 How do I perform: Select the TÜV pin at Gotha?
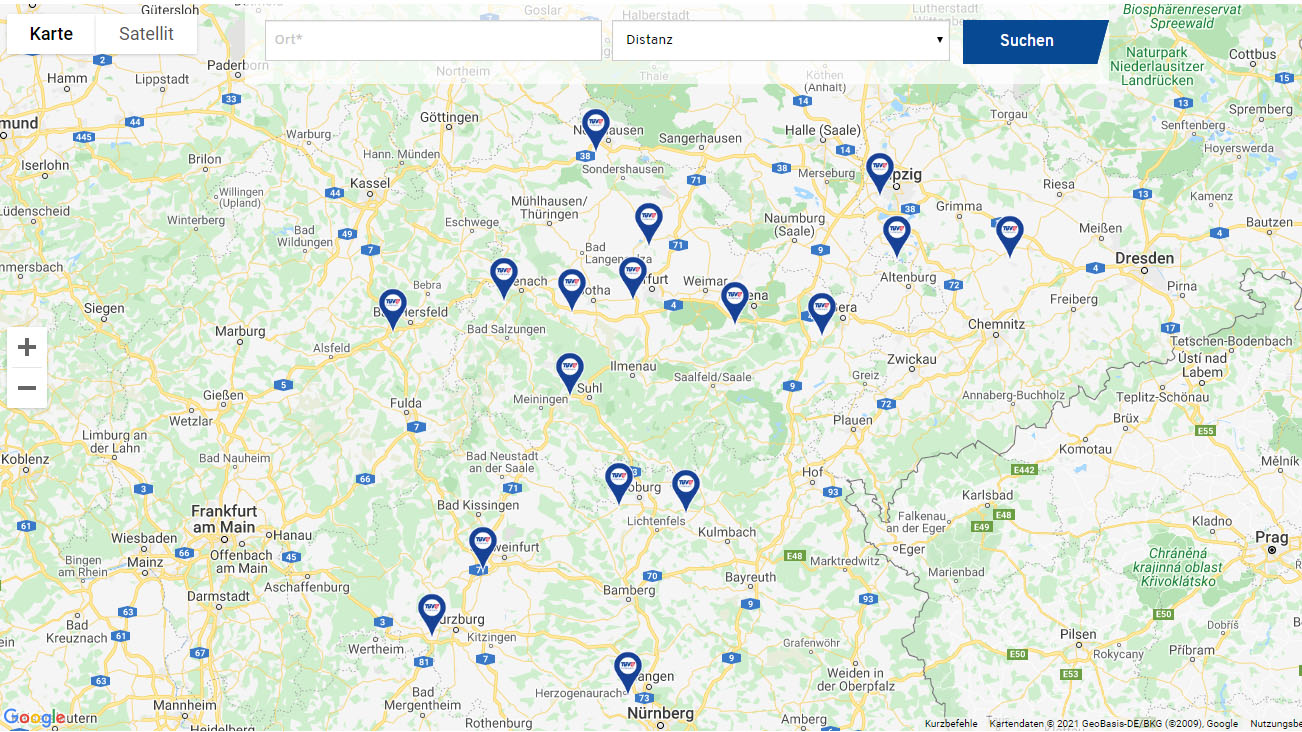[x=572, y=286]
